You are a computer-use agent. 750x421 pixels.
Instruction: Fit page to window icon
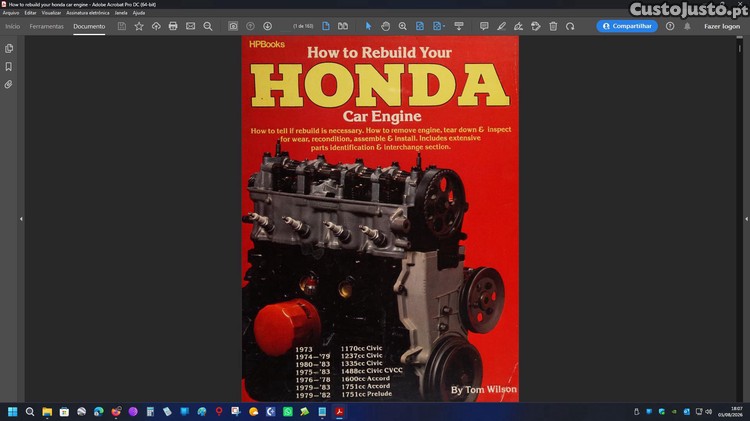[419, 26]
